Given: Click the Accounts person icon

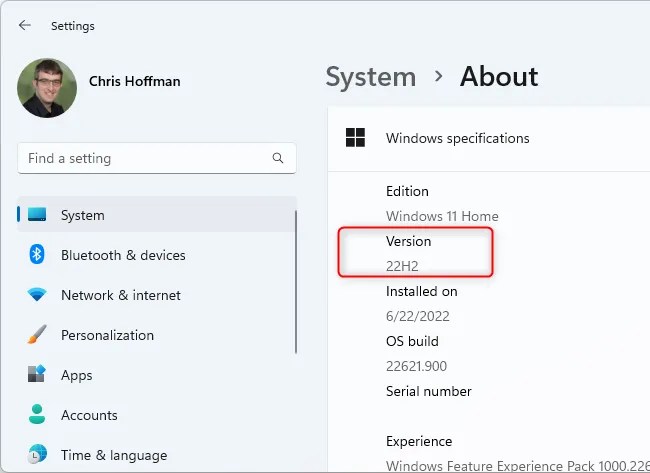Looking at the screenshot, I should click(x=37, y=415).
